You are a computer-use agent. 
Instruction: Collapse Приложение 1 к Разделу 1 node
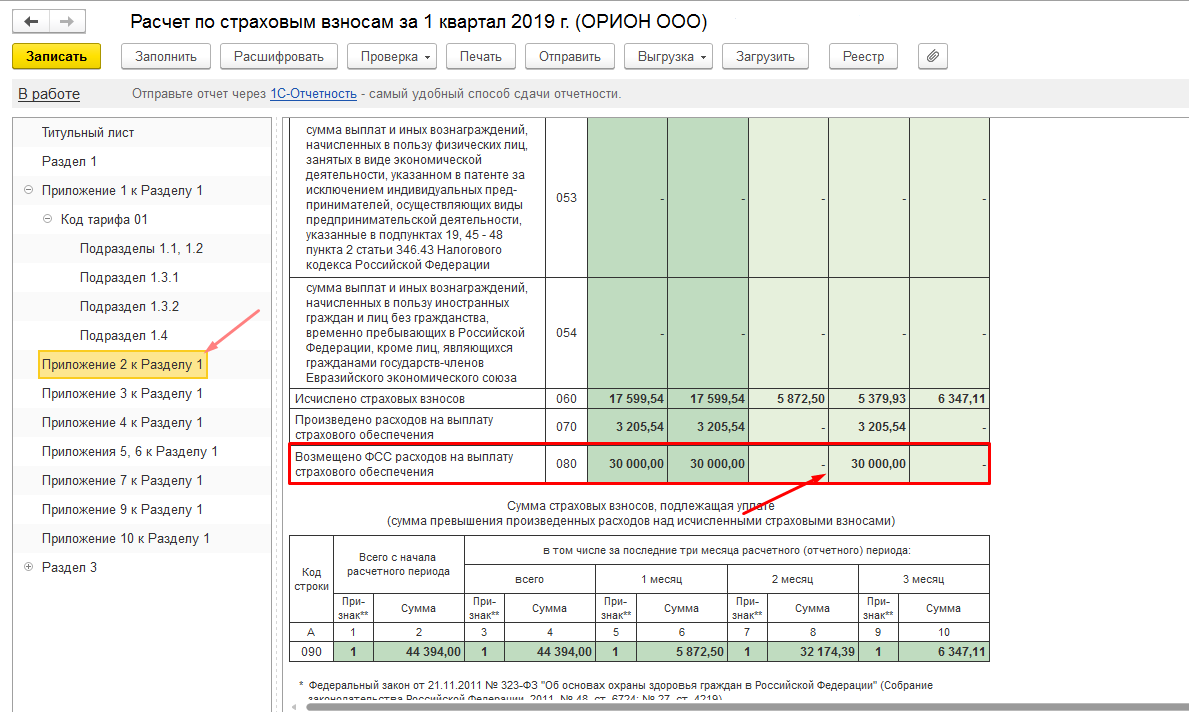(28, 190)
